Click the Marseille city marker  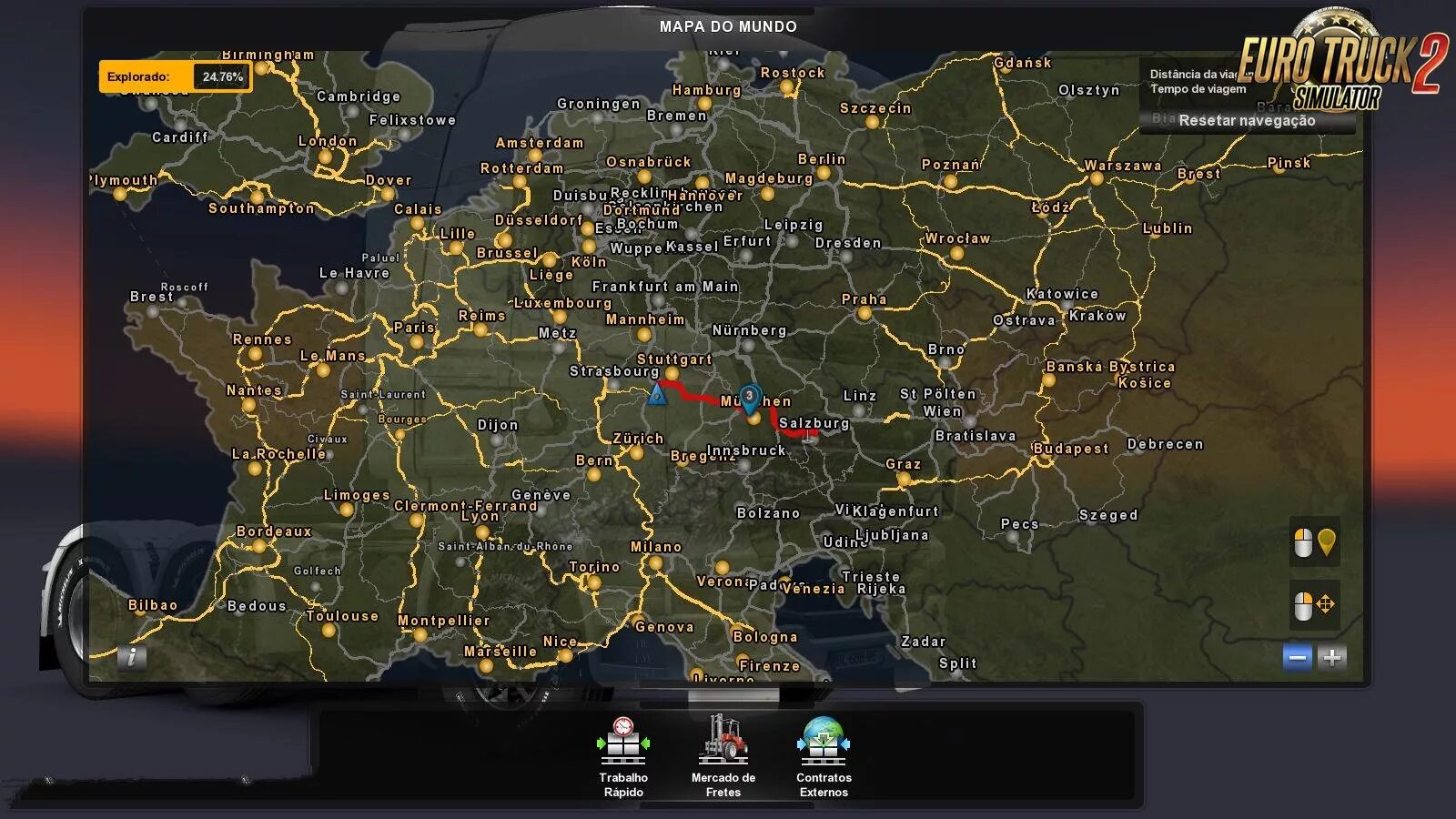487,666
